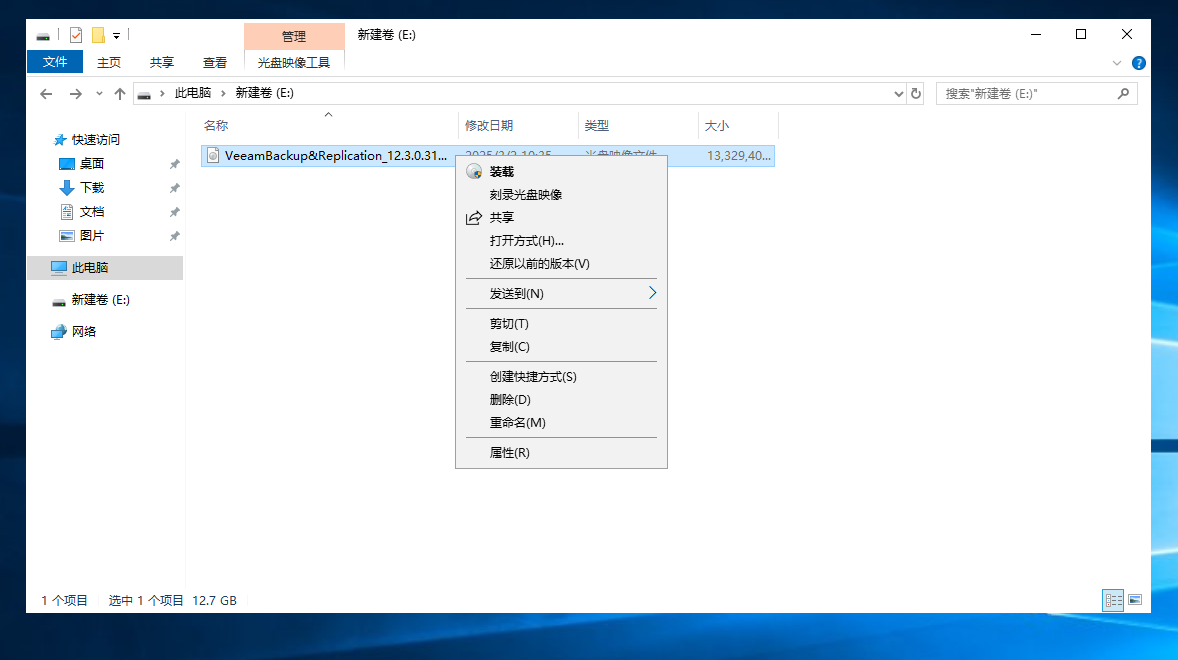Click the drive icon in the address bar
Screen dimensions: 1178x660
click(144, 94)
